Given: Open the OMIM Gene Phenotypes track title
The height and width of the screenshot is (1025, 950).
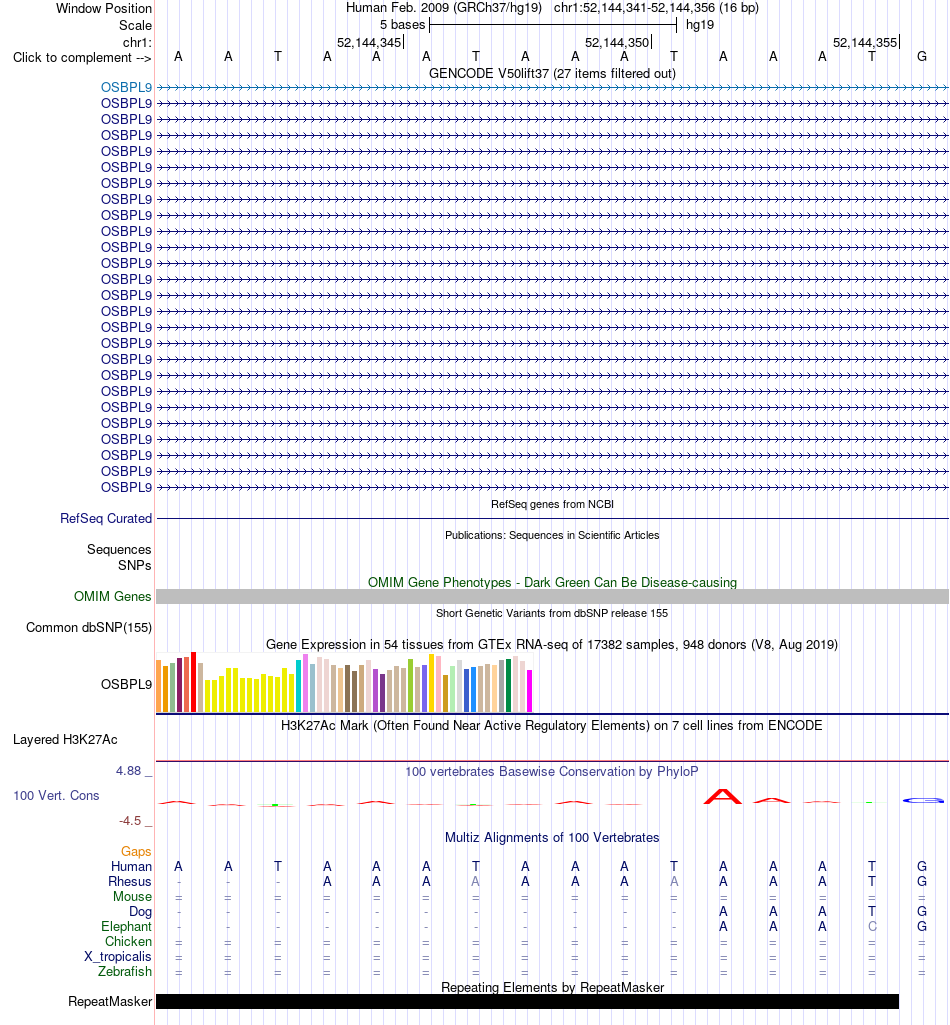Looking at the screenshot, I should click(552, 582).
